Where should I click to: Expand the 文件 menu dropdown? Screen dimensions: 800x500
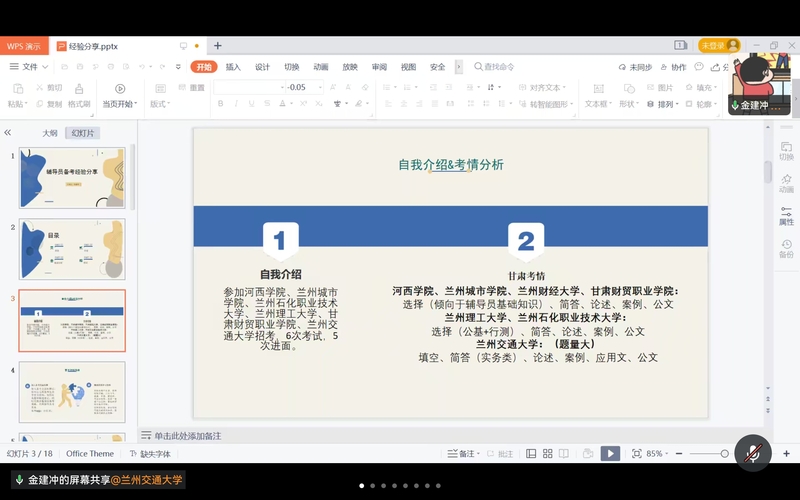click(x=30, y=67)
